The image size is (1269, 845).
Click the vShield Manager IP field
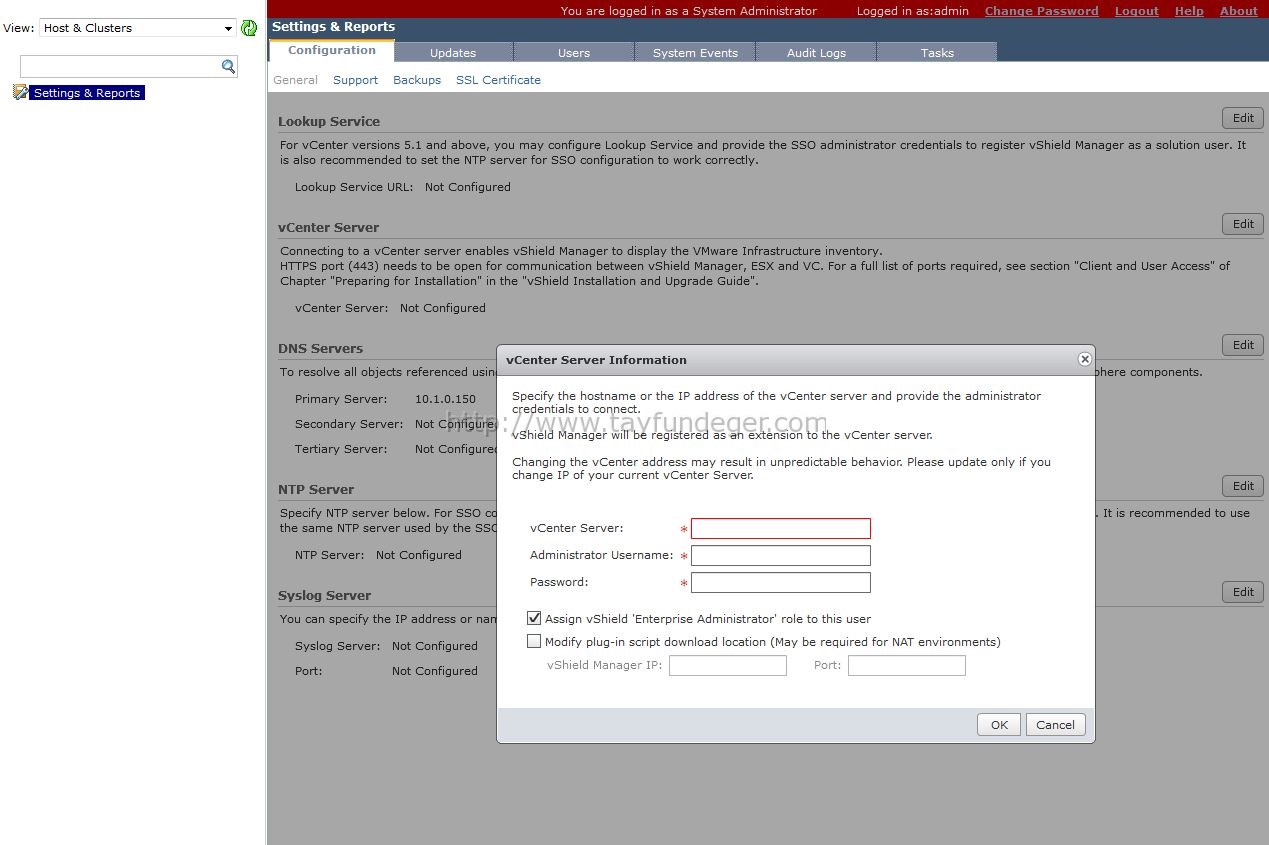(728, 665)
